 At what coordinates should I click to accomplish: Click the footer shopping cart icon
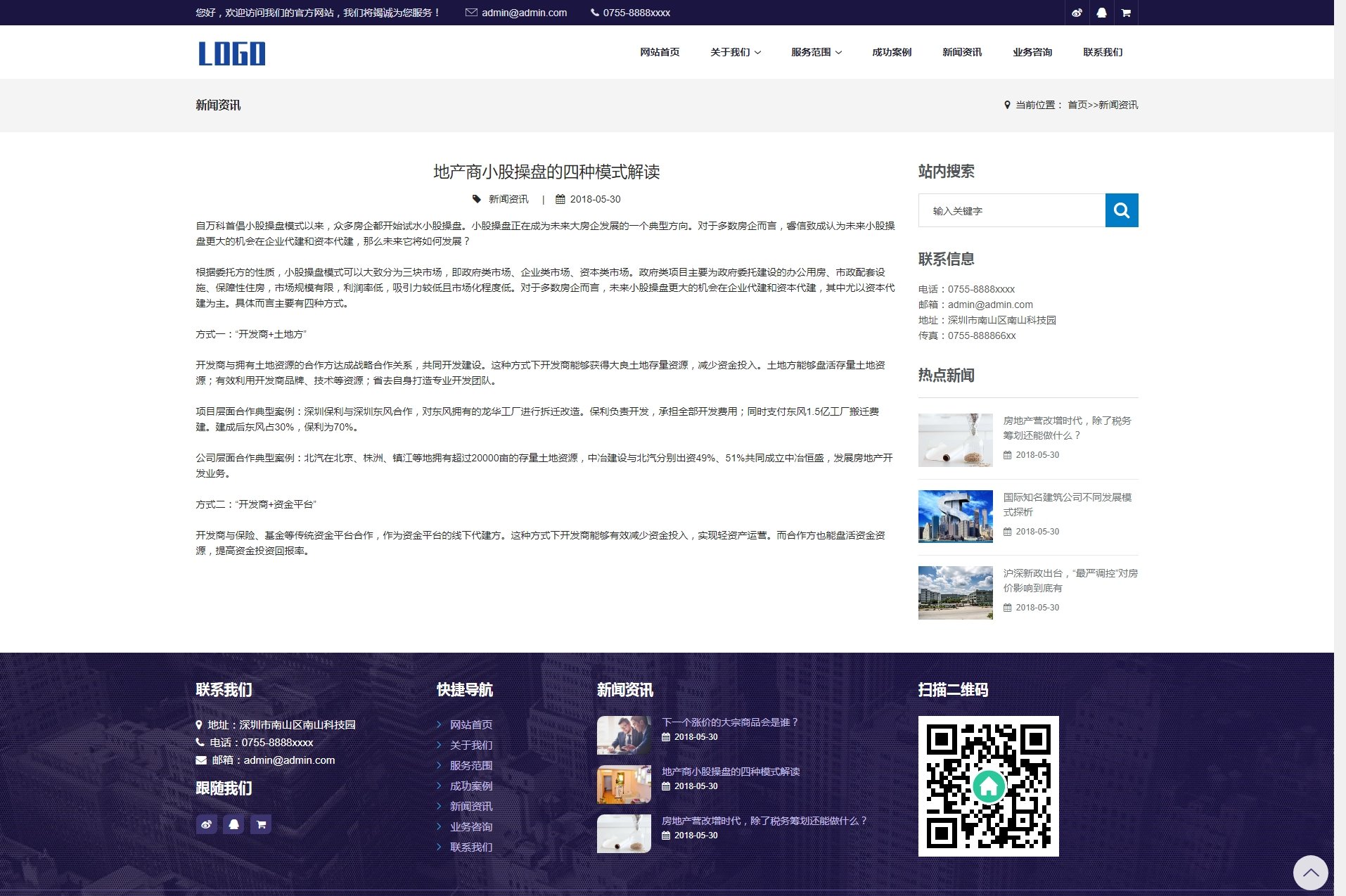pos(261,824)
